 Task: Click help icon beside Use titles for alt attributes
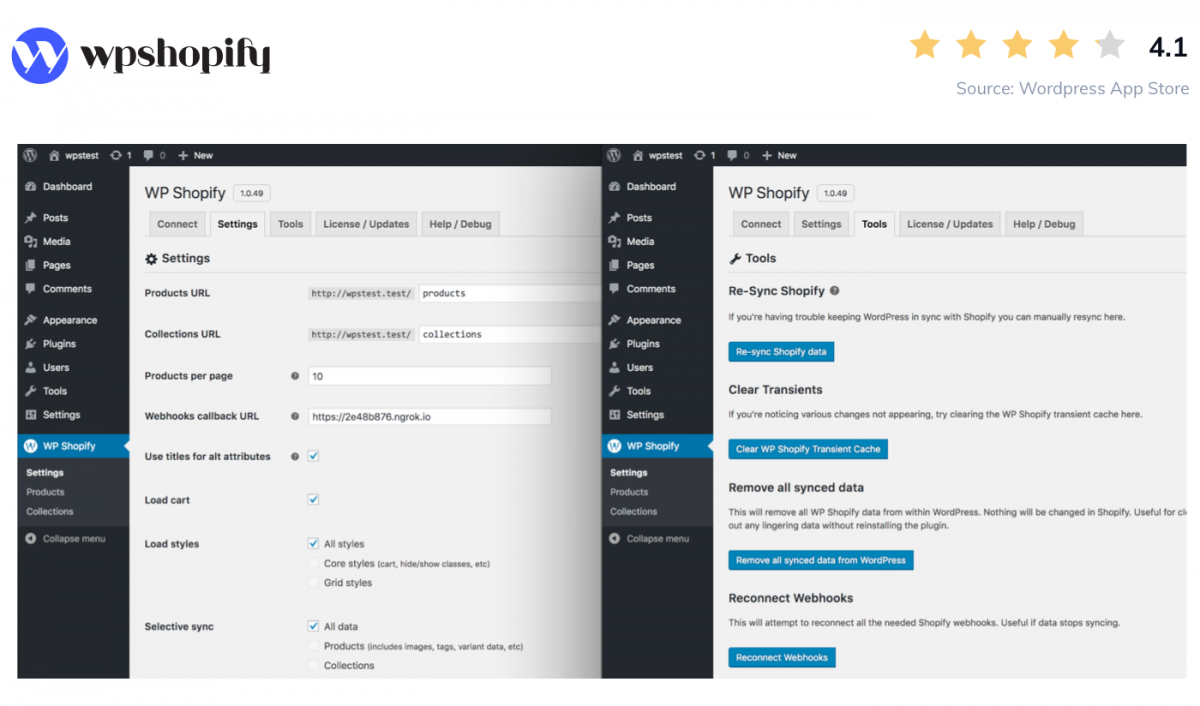click(295, 456)
